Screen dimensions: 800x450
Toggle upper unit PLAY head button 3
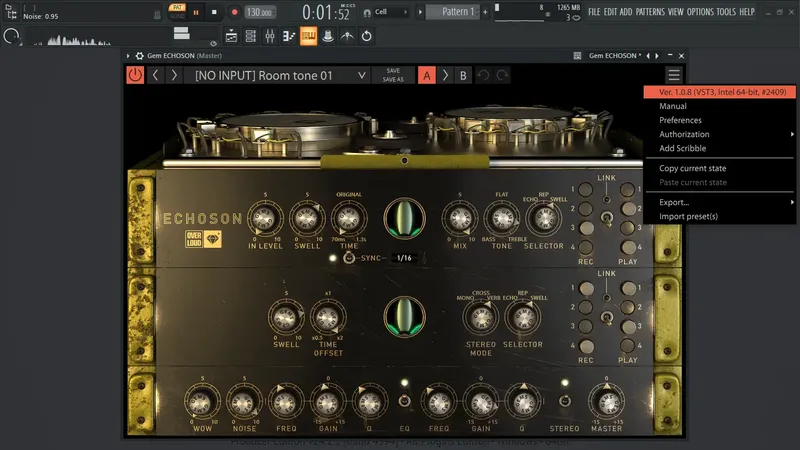(628, 228)
